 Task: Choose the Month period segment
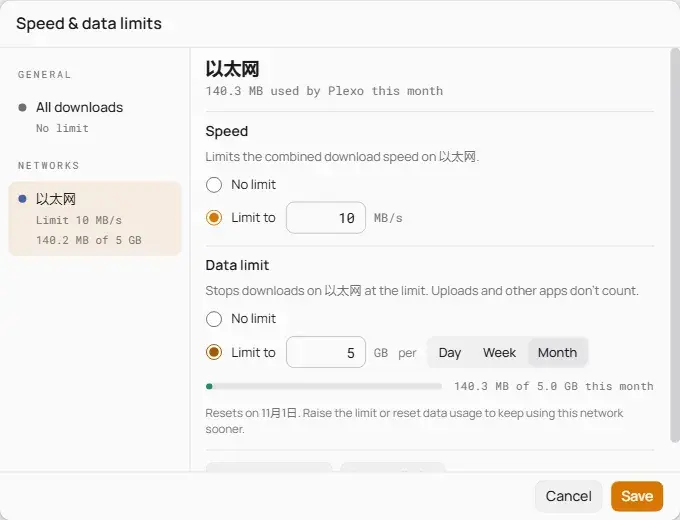pos(557,353)
